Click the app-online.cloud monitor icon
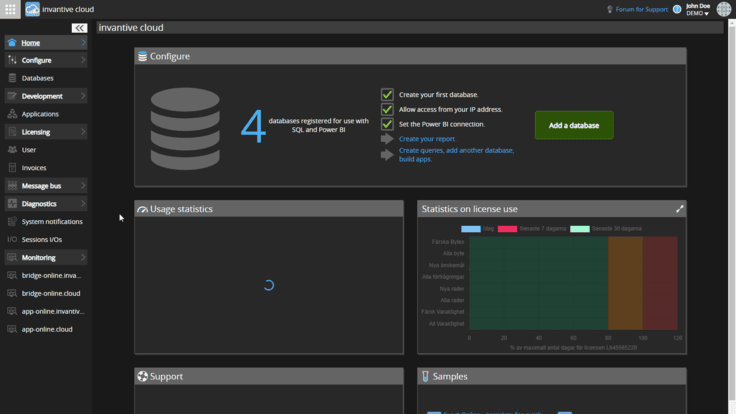 pos(12,329)
